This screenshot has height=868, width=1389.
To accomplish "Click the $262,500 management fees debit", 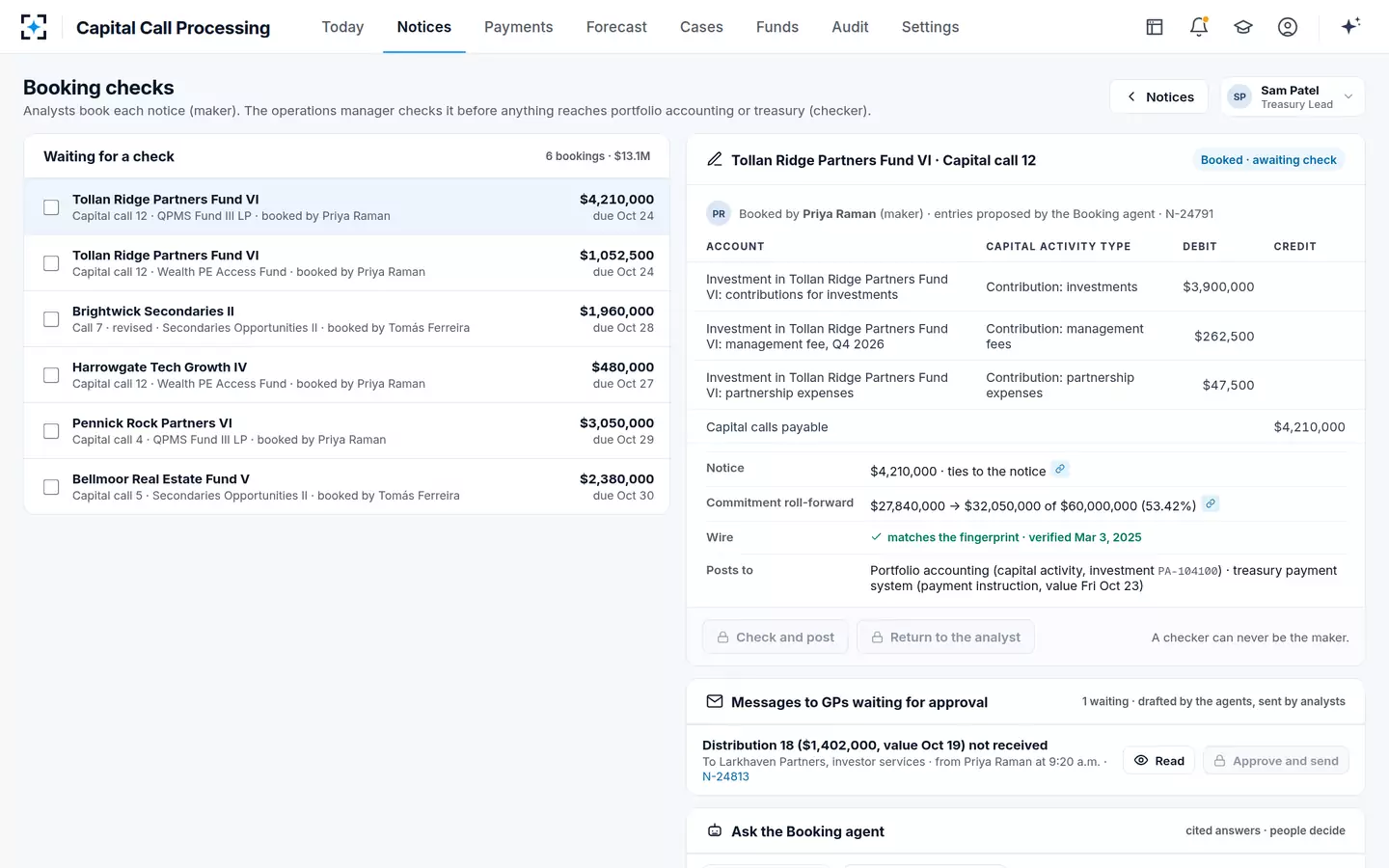I will (x=1224, y=337).
